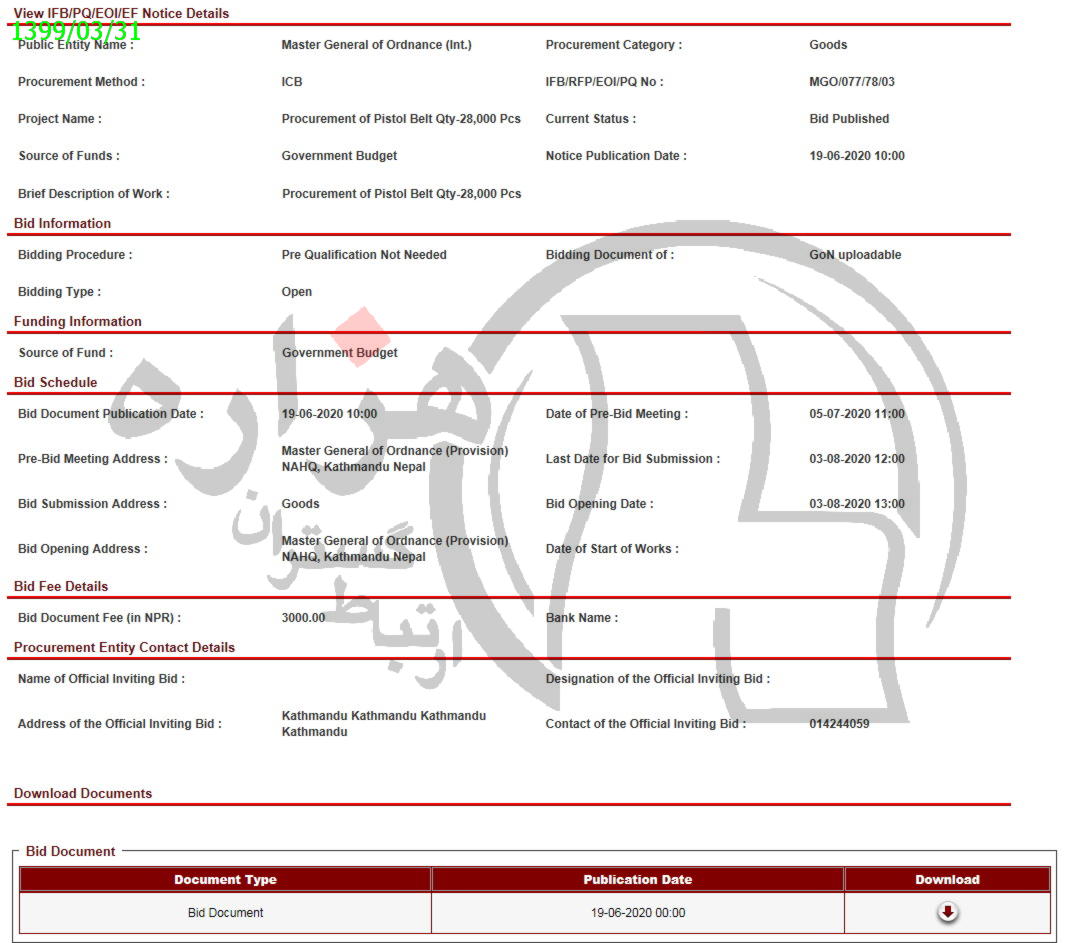This screenshot has width=1074, height=943.
Task: Click the red download arrow icon
Action: pyautogui.click(x=947, y=912)
